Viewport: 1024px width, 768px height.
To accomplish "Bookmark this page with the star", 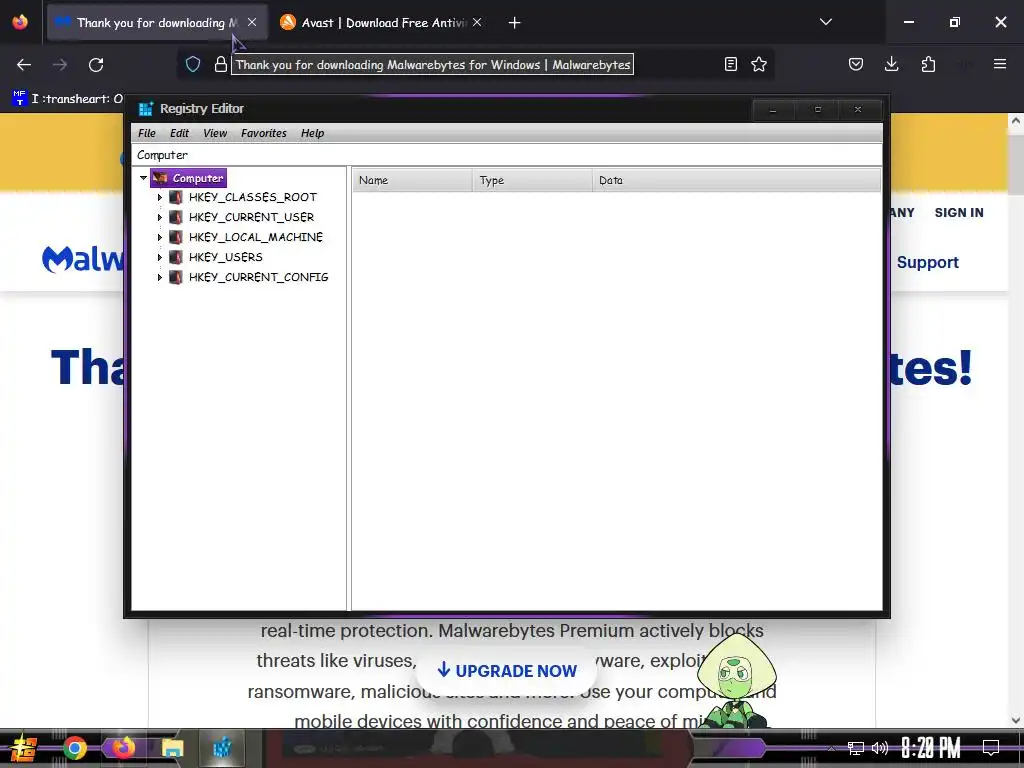I will (x=759, y=64).
